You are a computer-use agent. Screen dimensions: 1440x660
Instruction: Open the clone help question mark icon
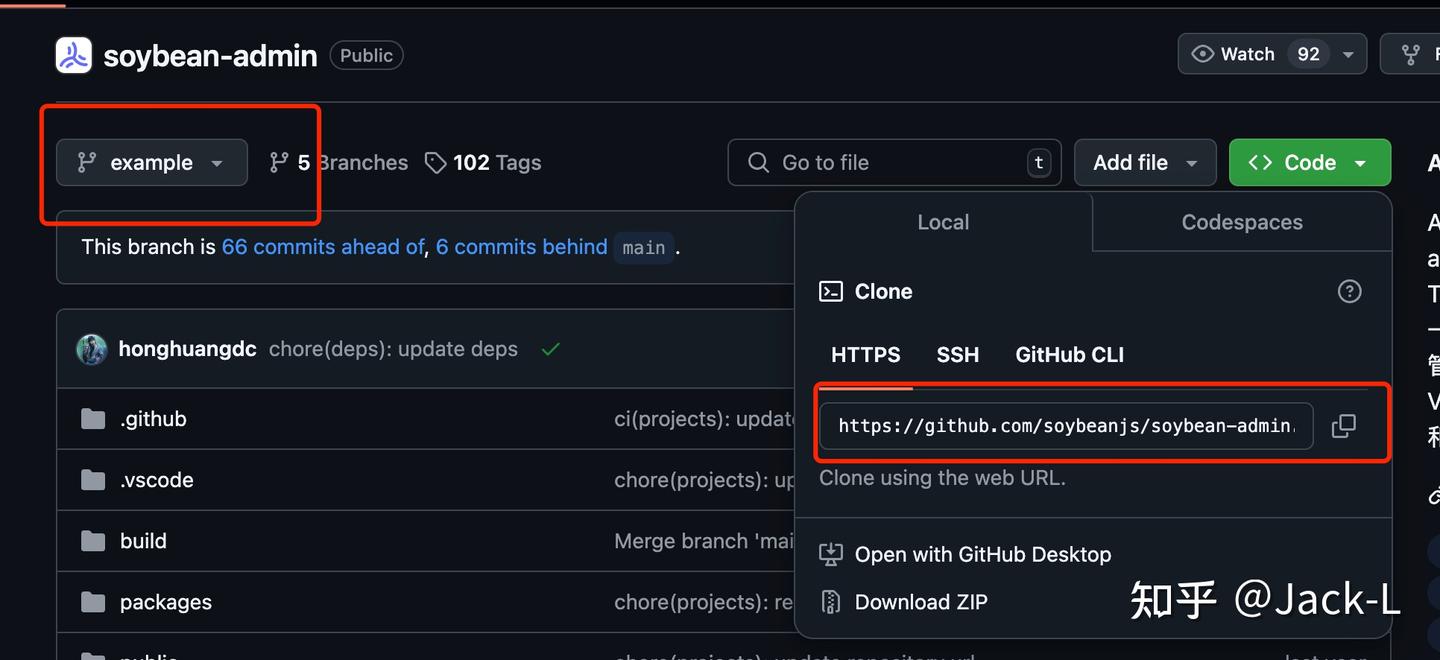click(x=1349, y=291)
